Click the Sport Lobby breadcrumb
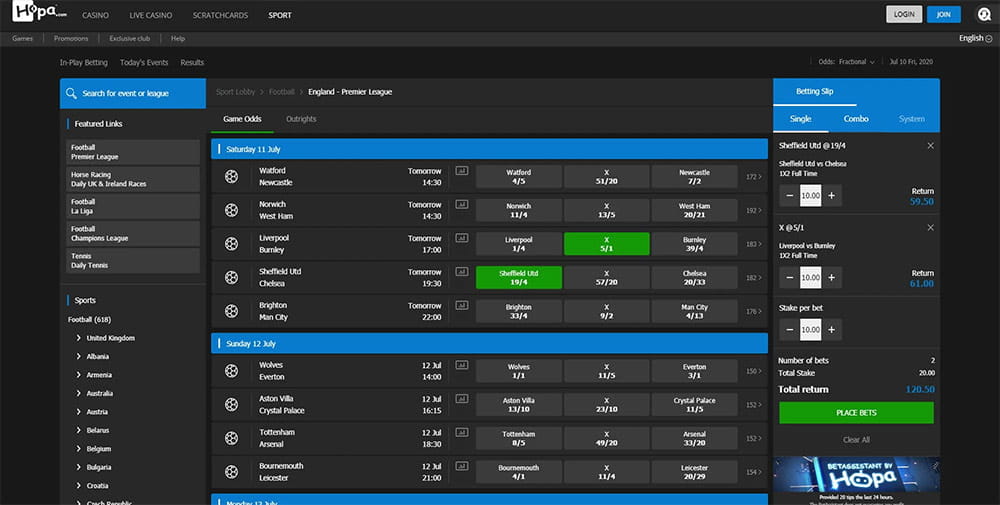This screenshot has height=505, width=1000. 235,92
